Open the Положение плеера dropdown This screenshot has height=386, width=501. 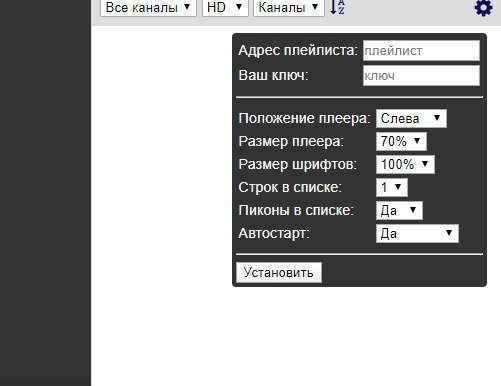click(x=411, y=118)
